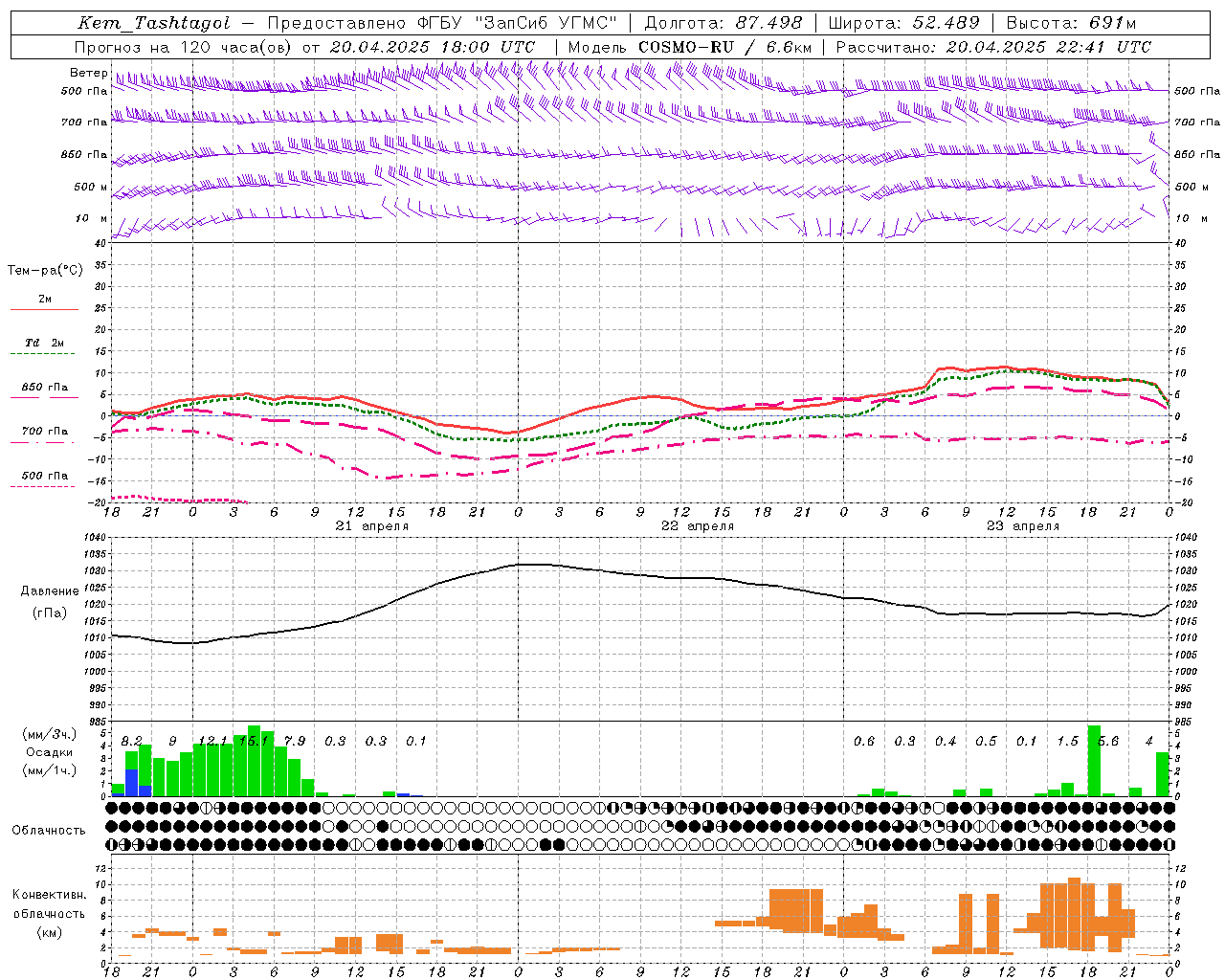Click the solid line sample under 2м legend

pyautogui.click(x=44, y=309)
